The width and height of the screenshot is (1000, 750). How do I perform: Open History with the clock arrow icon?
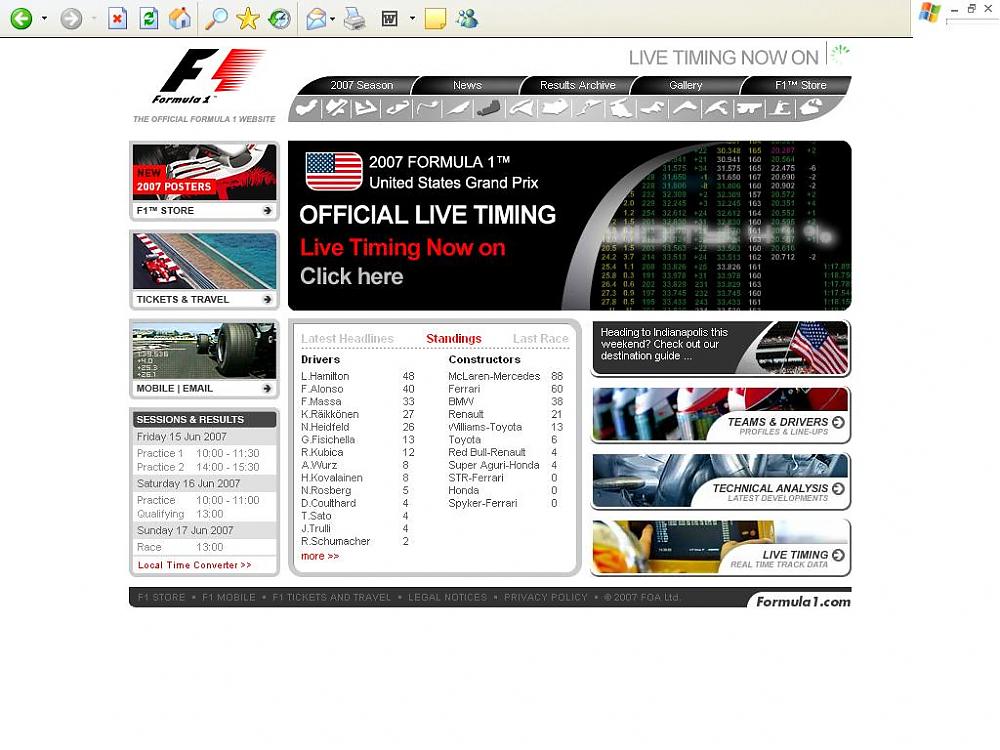279,18
